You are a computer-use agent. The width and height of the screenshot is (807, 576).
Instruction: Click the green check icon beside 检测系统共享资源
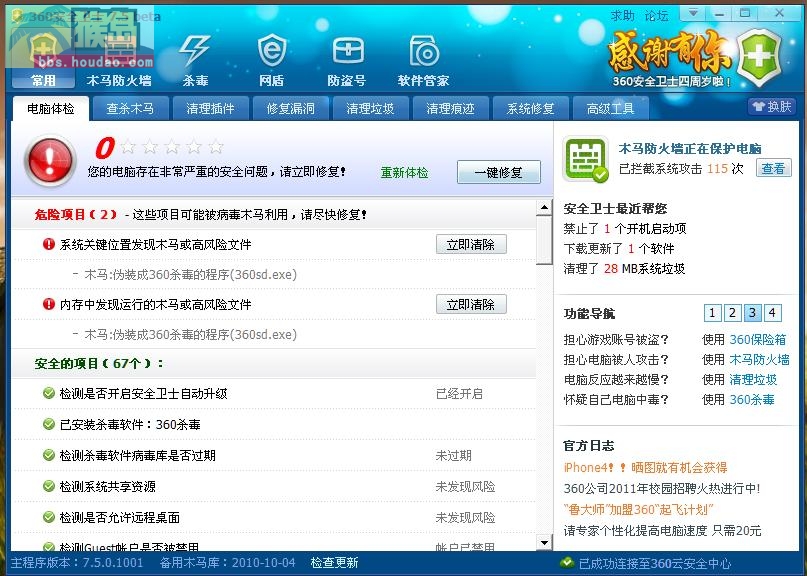pyautogui.click(x=49, y=486)
